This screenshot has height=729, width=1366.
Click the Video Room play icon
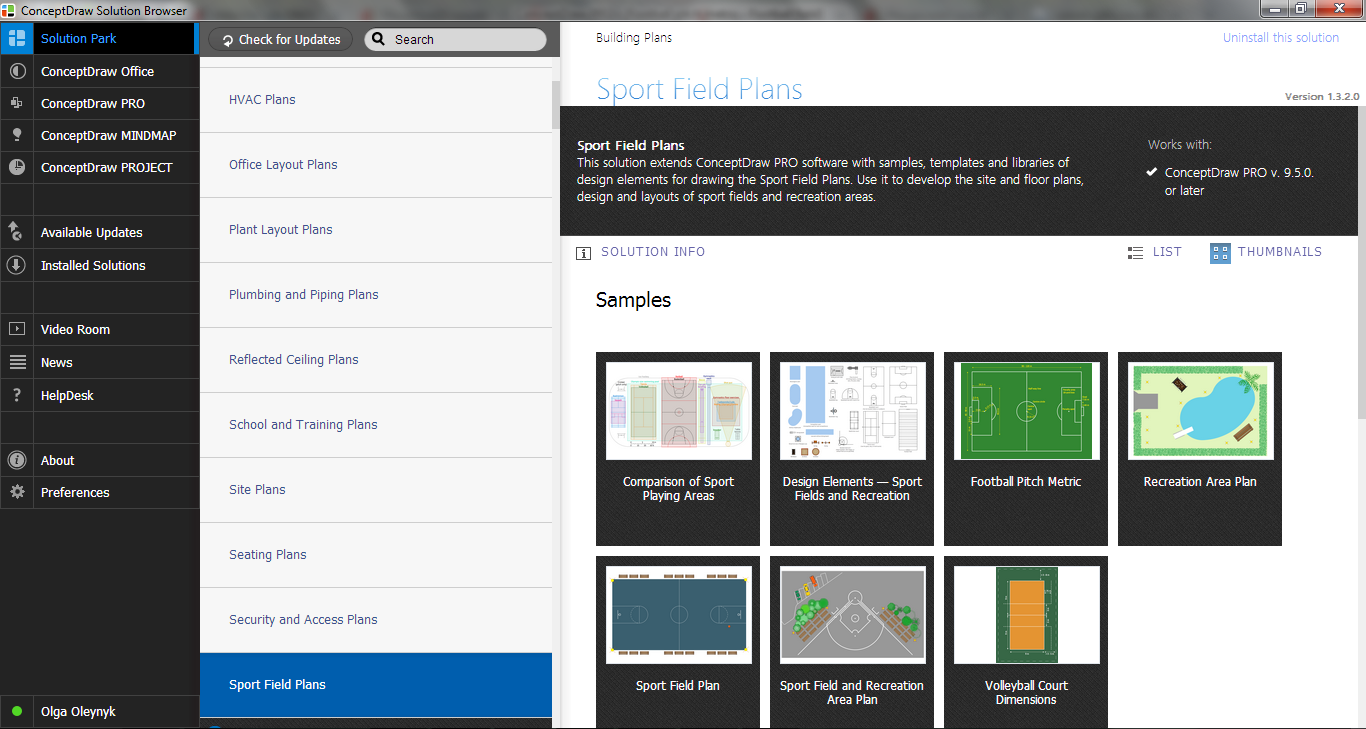click(x=16, y=329)
